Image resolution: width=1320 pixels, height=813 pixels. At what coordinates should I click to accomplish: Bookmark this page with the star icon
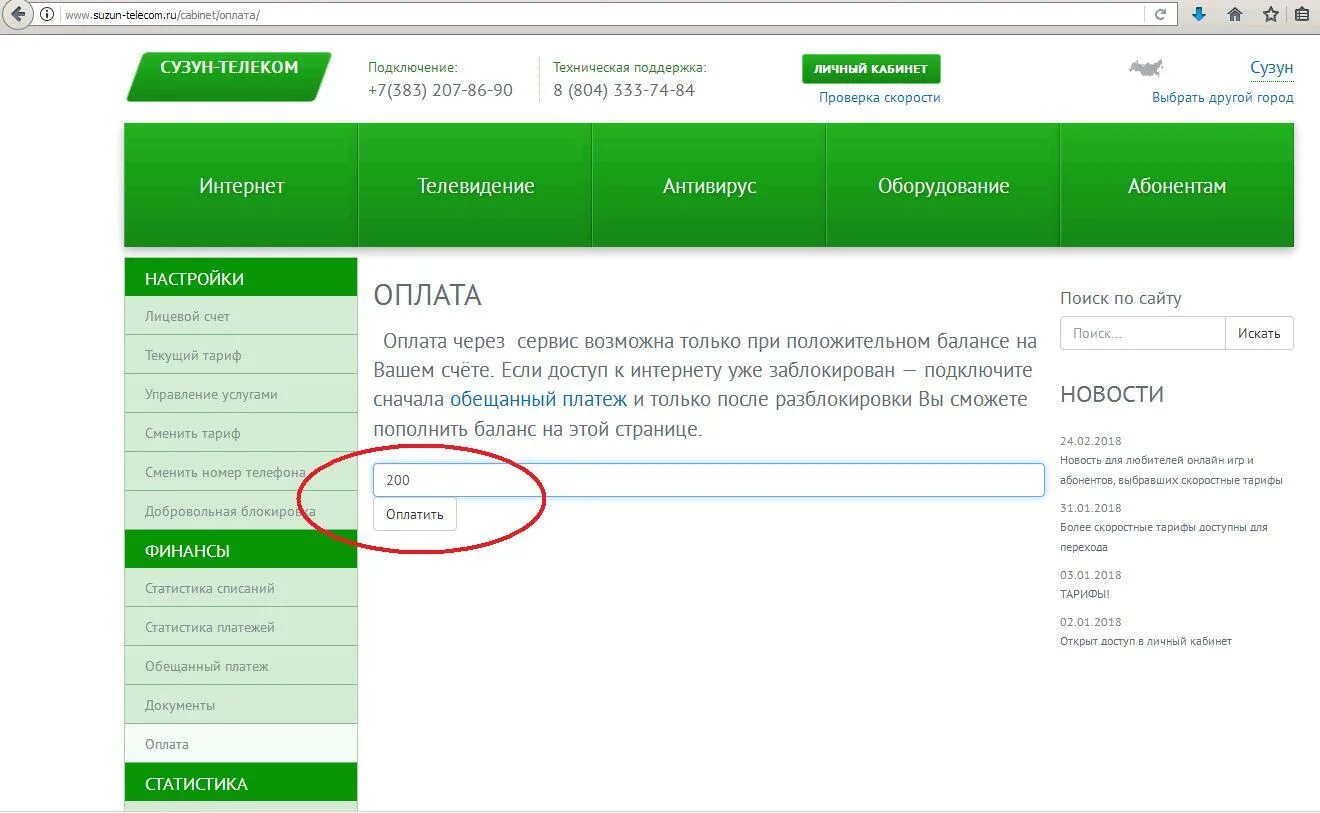[x=1271, y=14]
